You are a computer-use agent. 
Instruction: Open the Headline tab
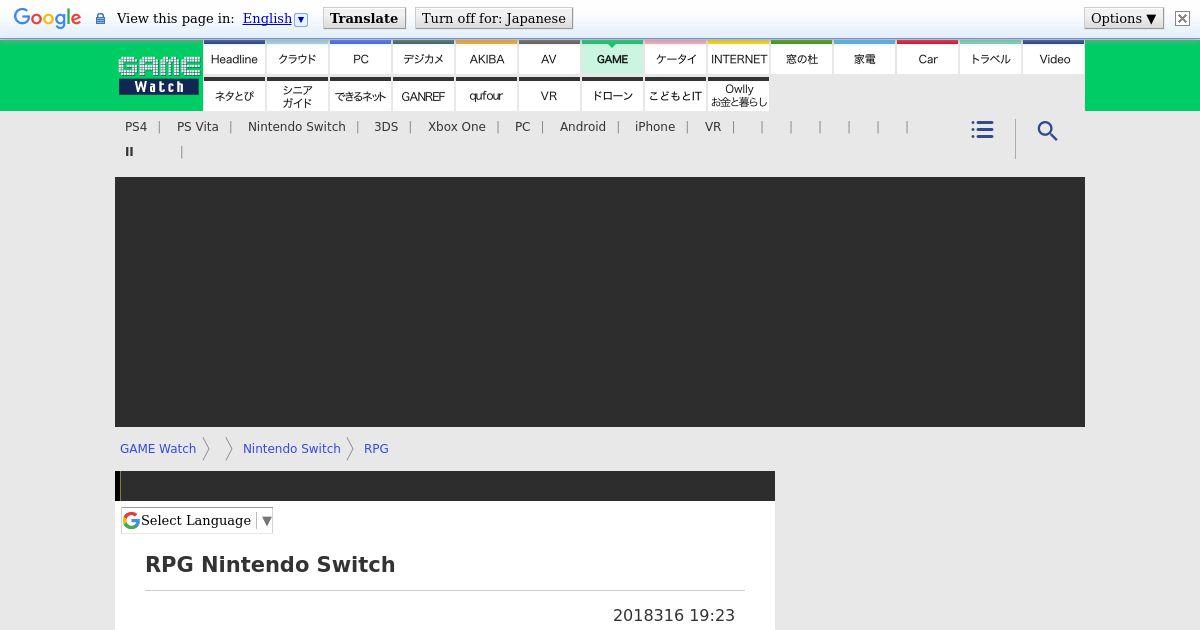pos(234,58)
